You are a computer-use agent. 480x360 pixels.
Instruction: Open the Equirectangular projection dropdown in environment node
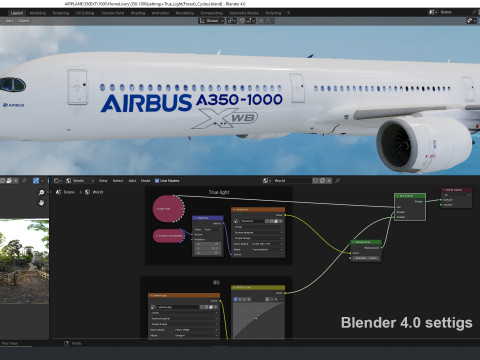259,232
